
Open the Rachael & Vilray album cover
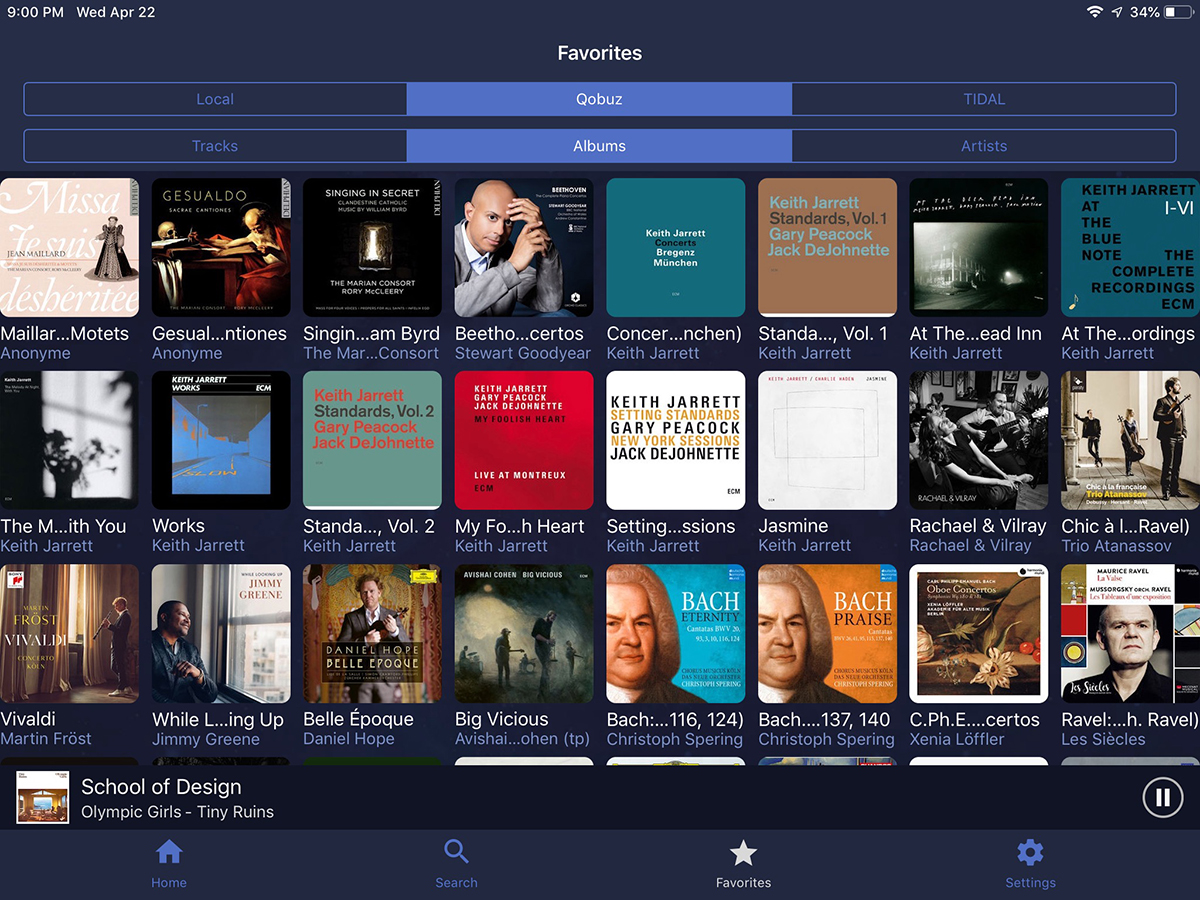pos(979,440)
